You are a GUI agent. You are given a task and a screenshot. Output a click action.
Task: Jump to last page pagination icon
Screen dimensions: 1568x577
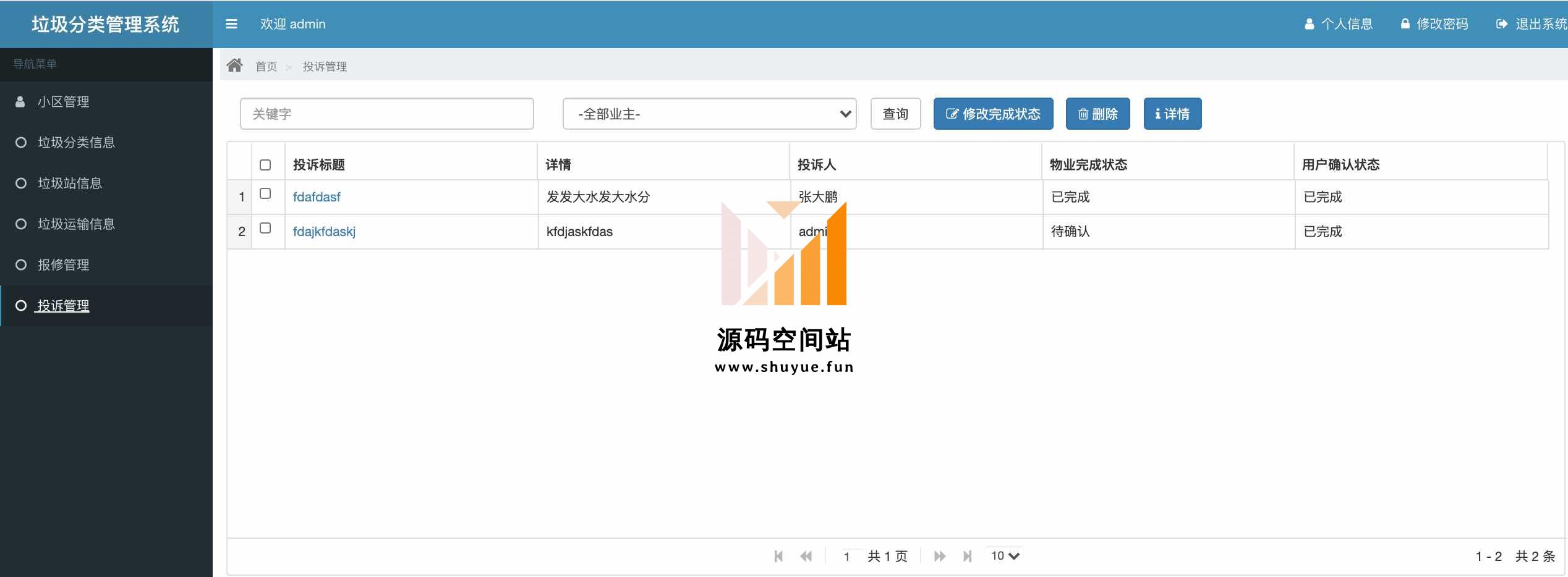(967, 556)
